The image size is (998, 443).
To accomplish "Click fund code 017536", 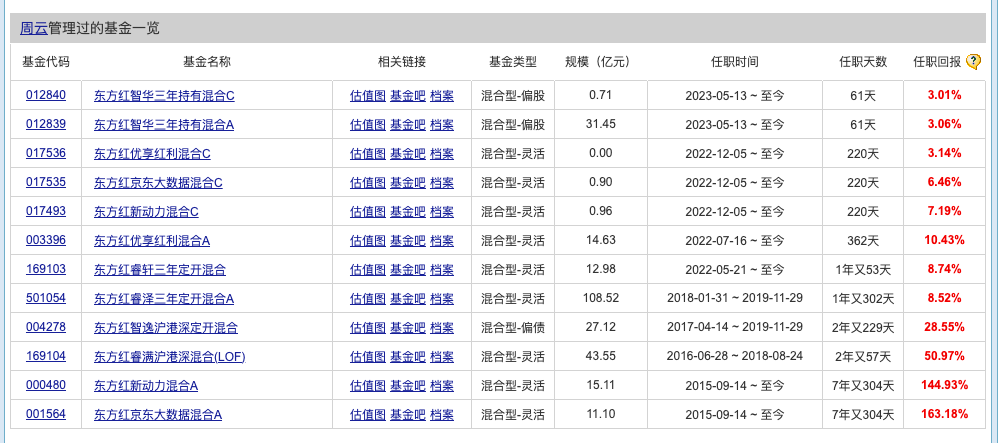I will (46, 153).
